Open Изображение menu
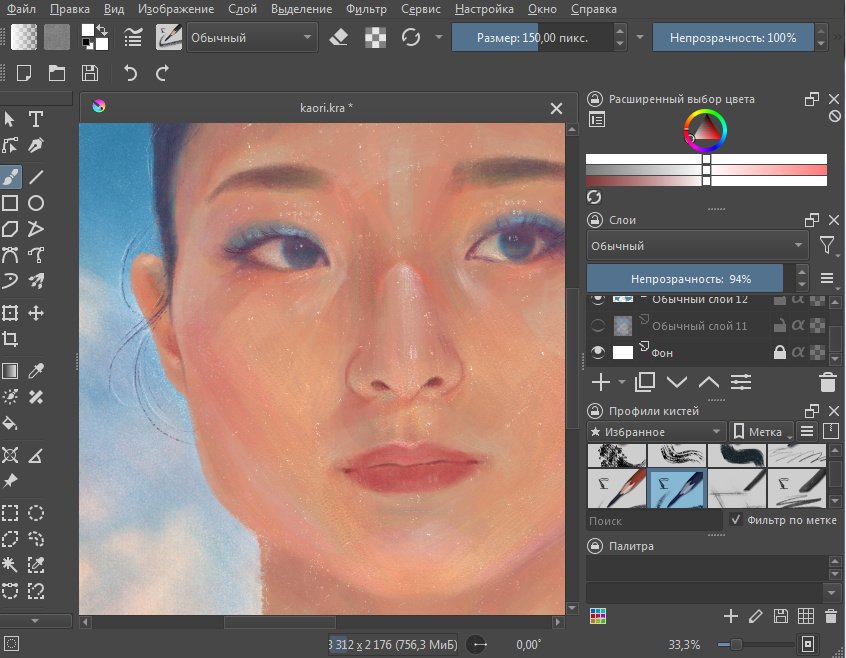The height and width of the screenshot is (658, 846). coord(176,9)
